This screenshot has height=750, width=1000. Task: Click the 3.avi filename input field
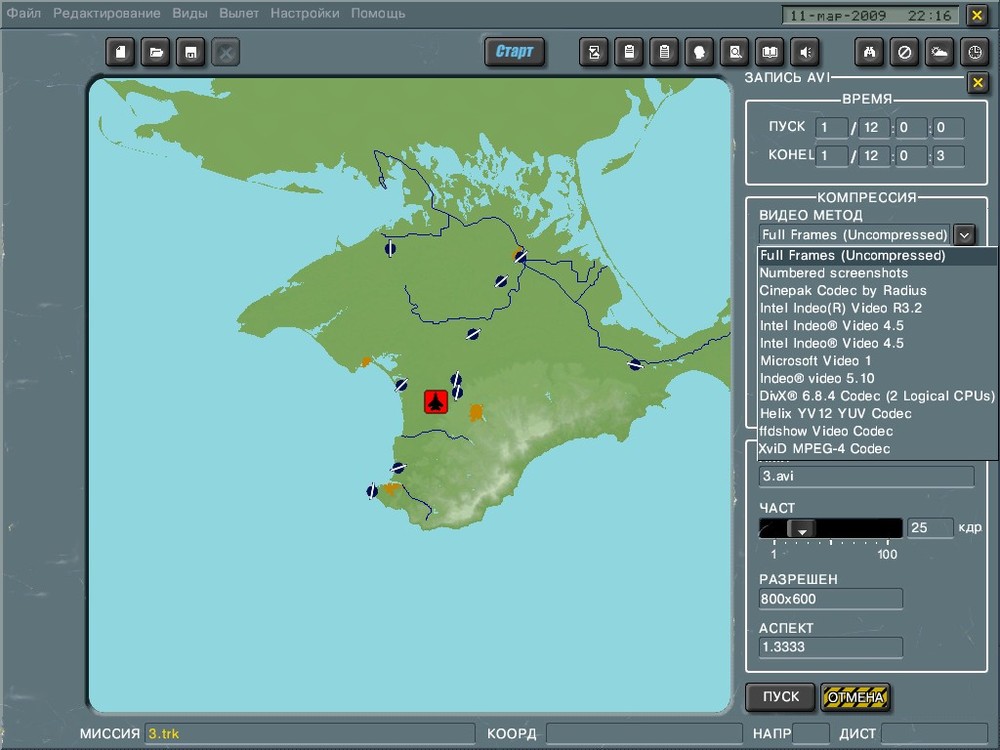coord(866,477)
